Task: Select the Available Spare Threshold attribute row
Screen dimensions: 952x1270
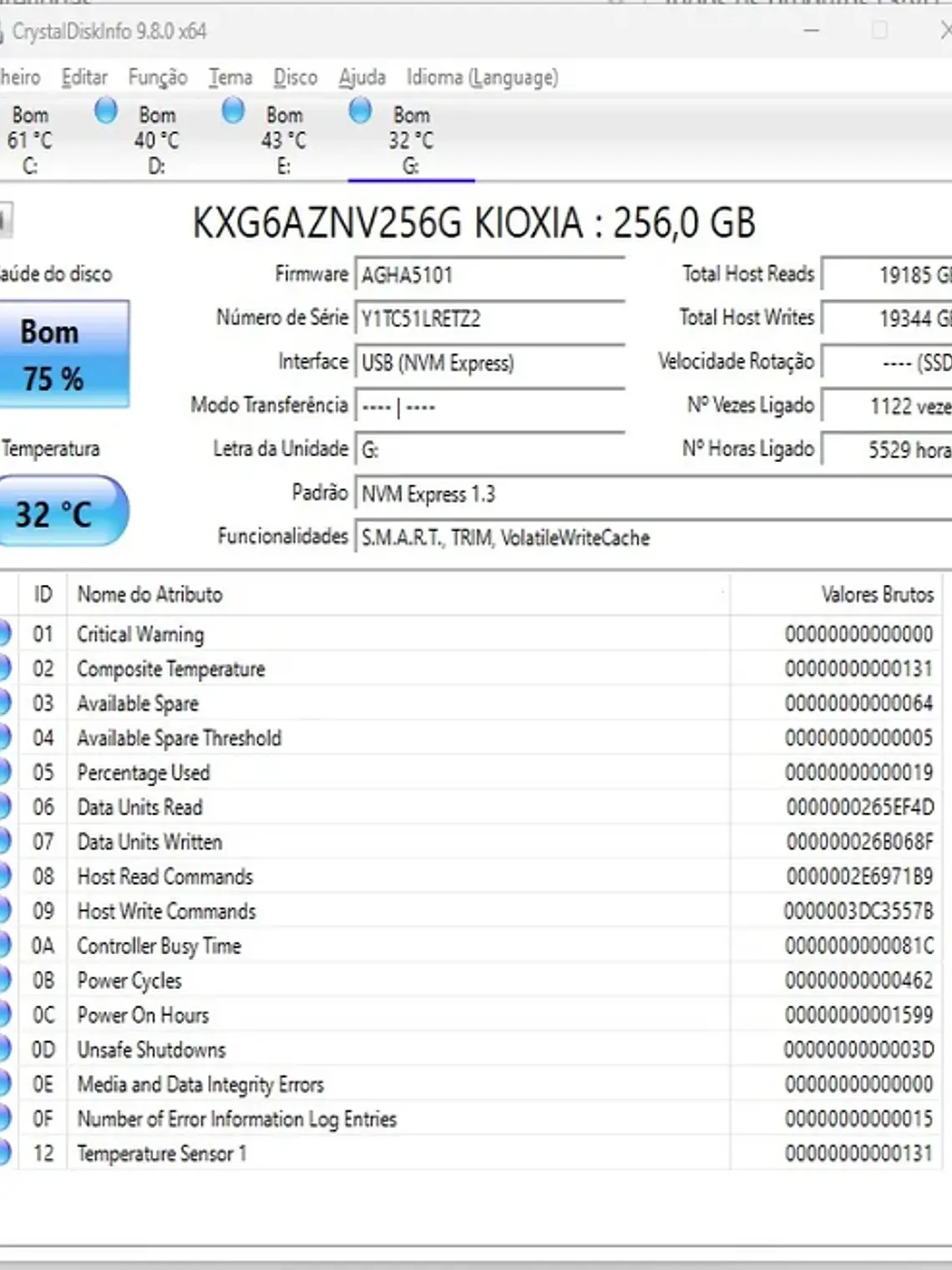Action: pyautogui.click(x=472, y=738)
